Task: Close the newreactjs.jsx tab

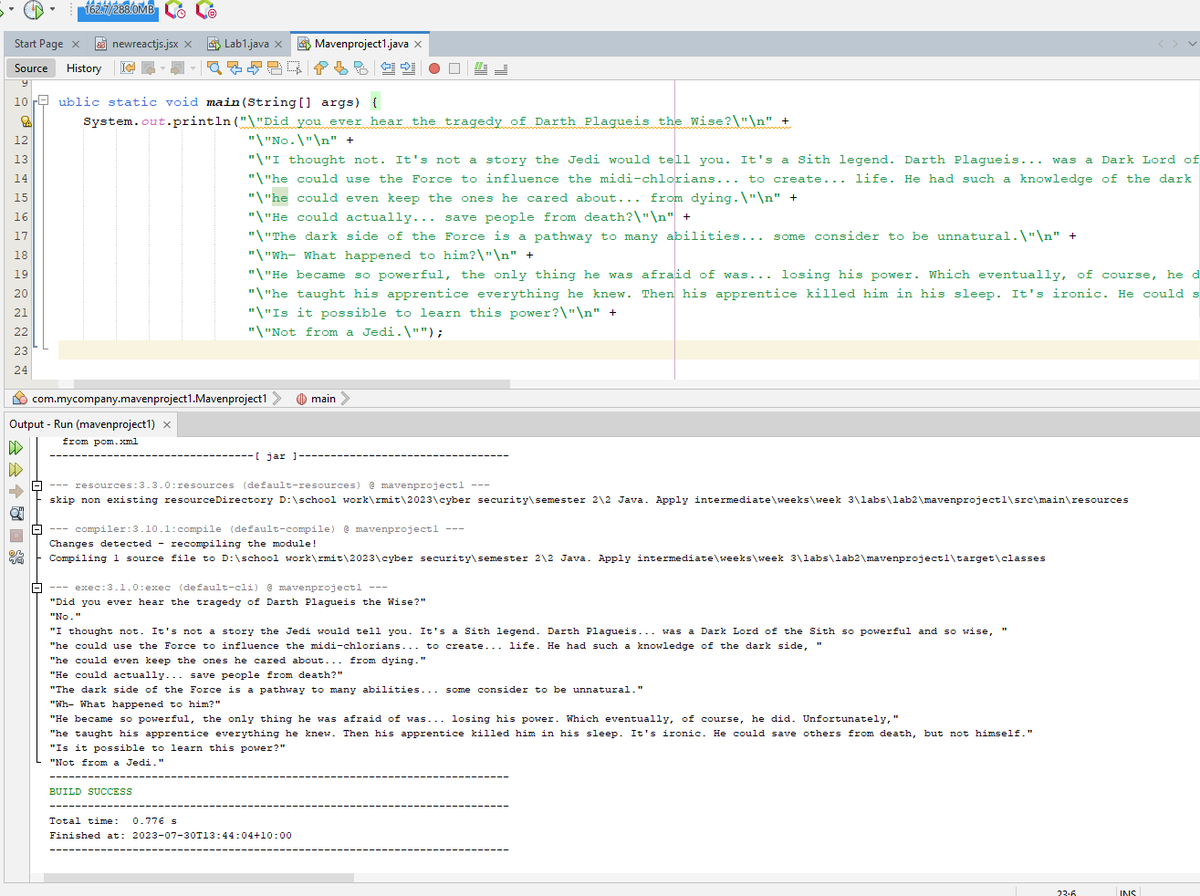Action: pyautogui.click(x=189, y=45)
